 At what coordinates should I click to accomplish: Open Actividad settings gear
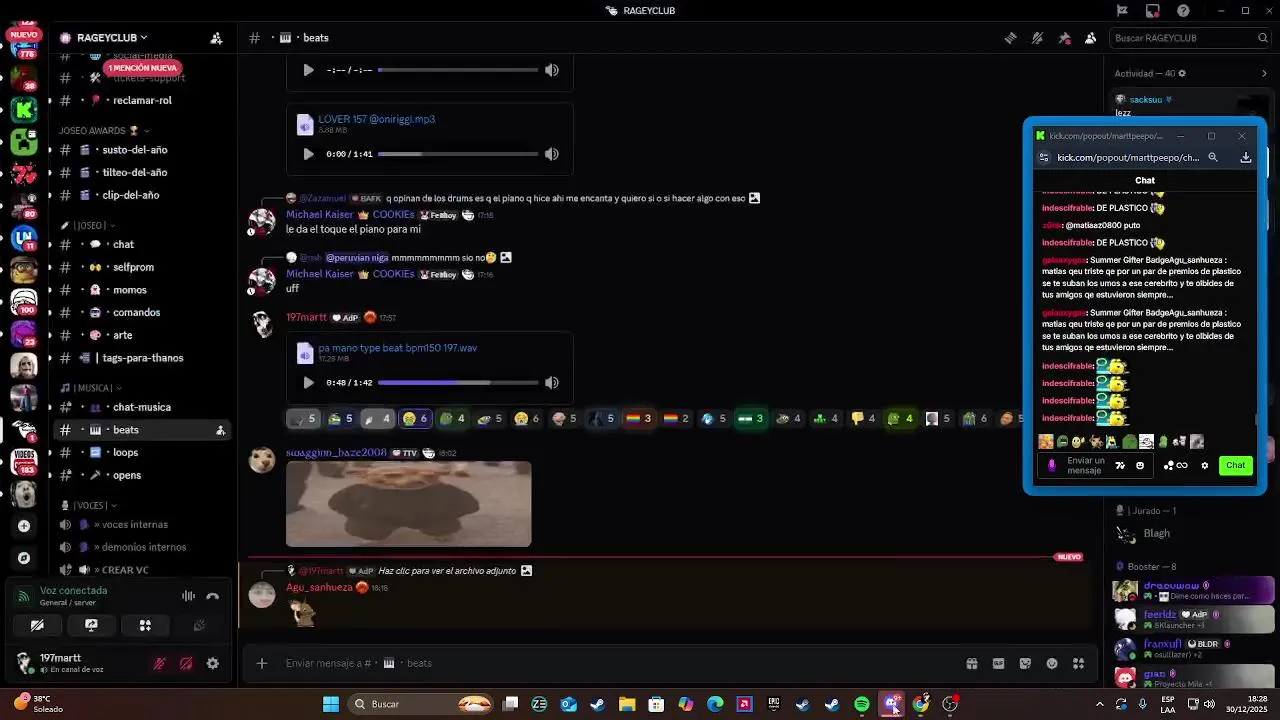pyautogui.click(x=1182, y=73)
